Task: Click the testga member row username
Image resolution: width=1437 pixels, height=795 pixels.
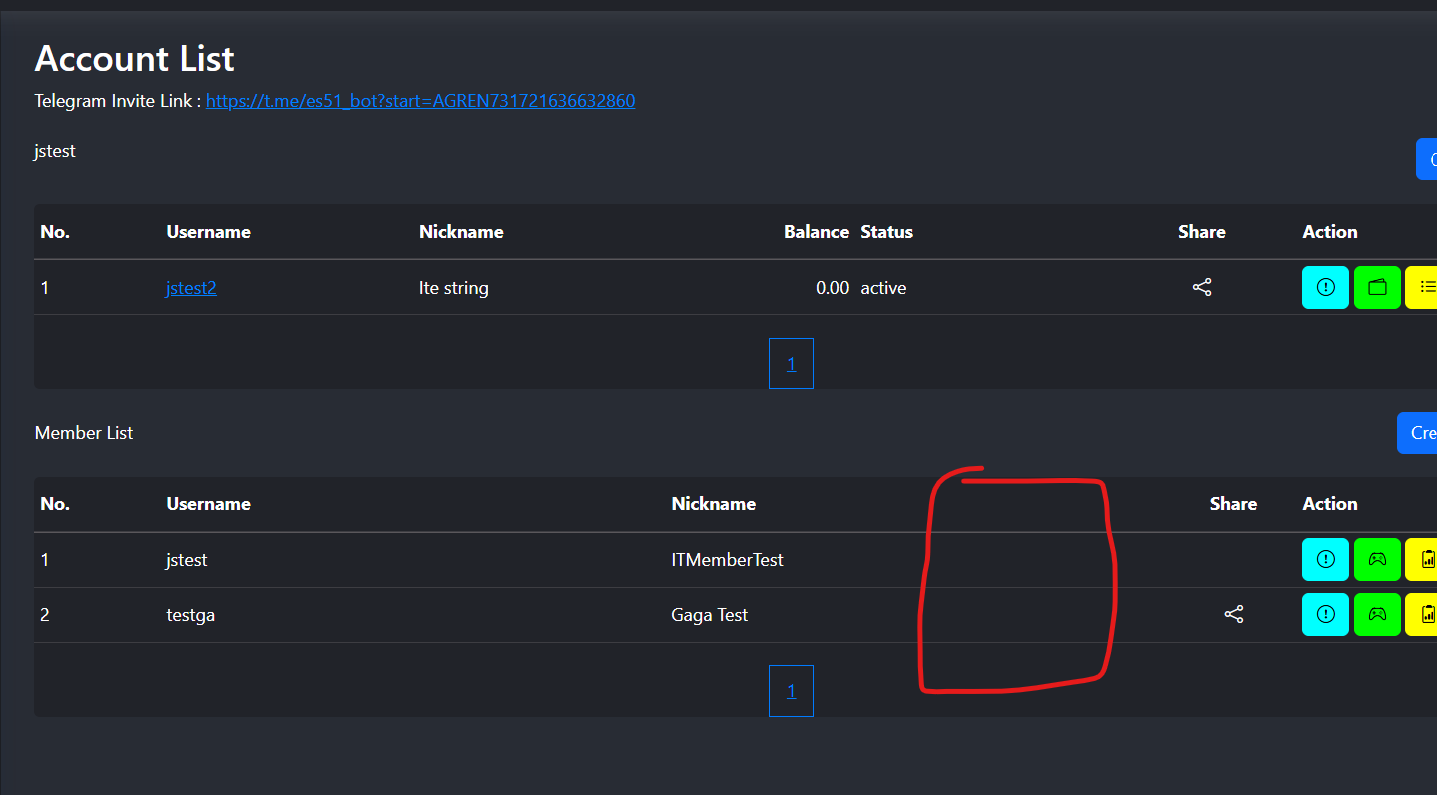Action: click(x=190, y=615)
